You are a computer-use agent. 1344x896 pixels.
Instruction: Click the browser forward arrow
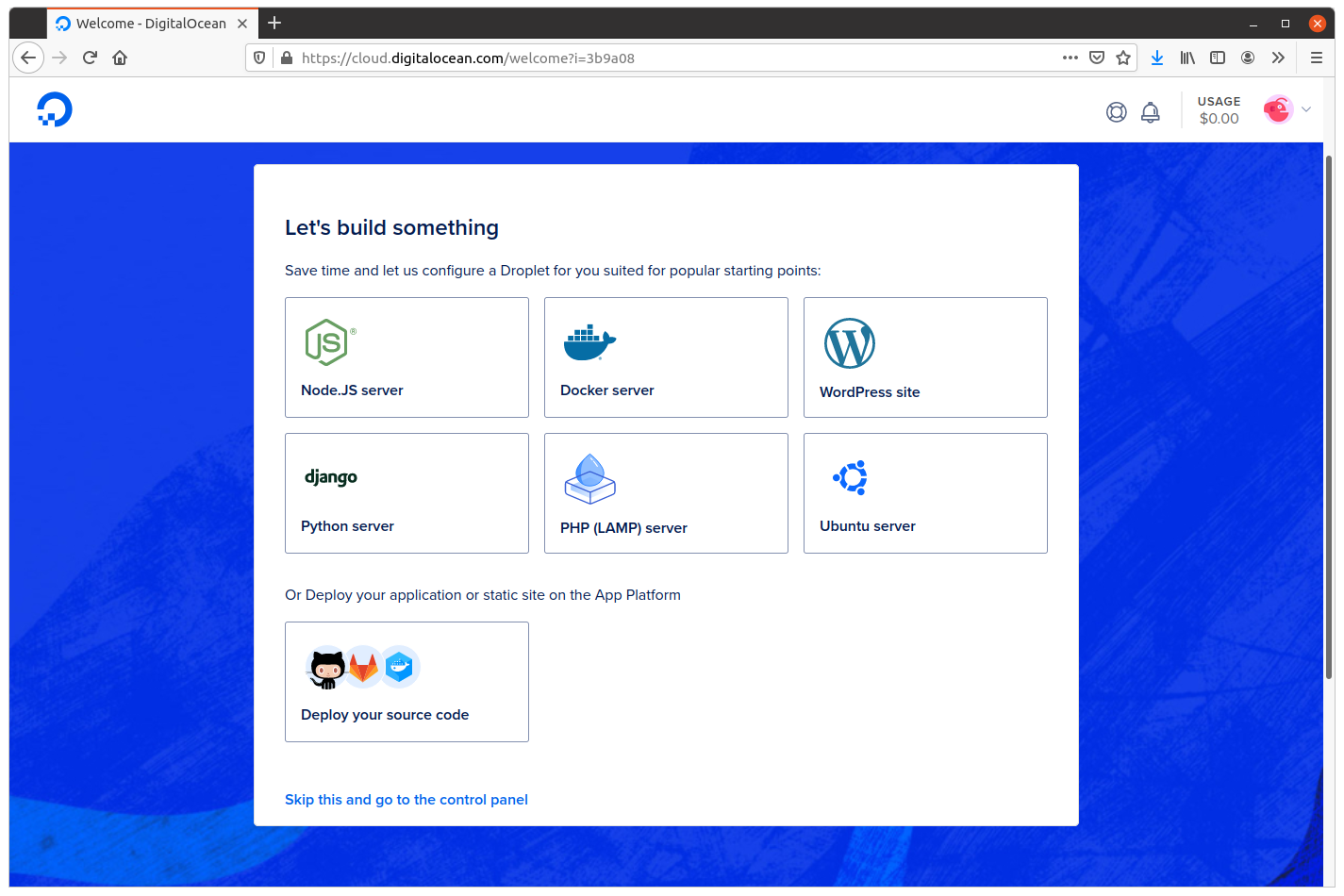tap(59, 58)
